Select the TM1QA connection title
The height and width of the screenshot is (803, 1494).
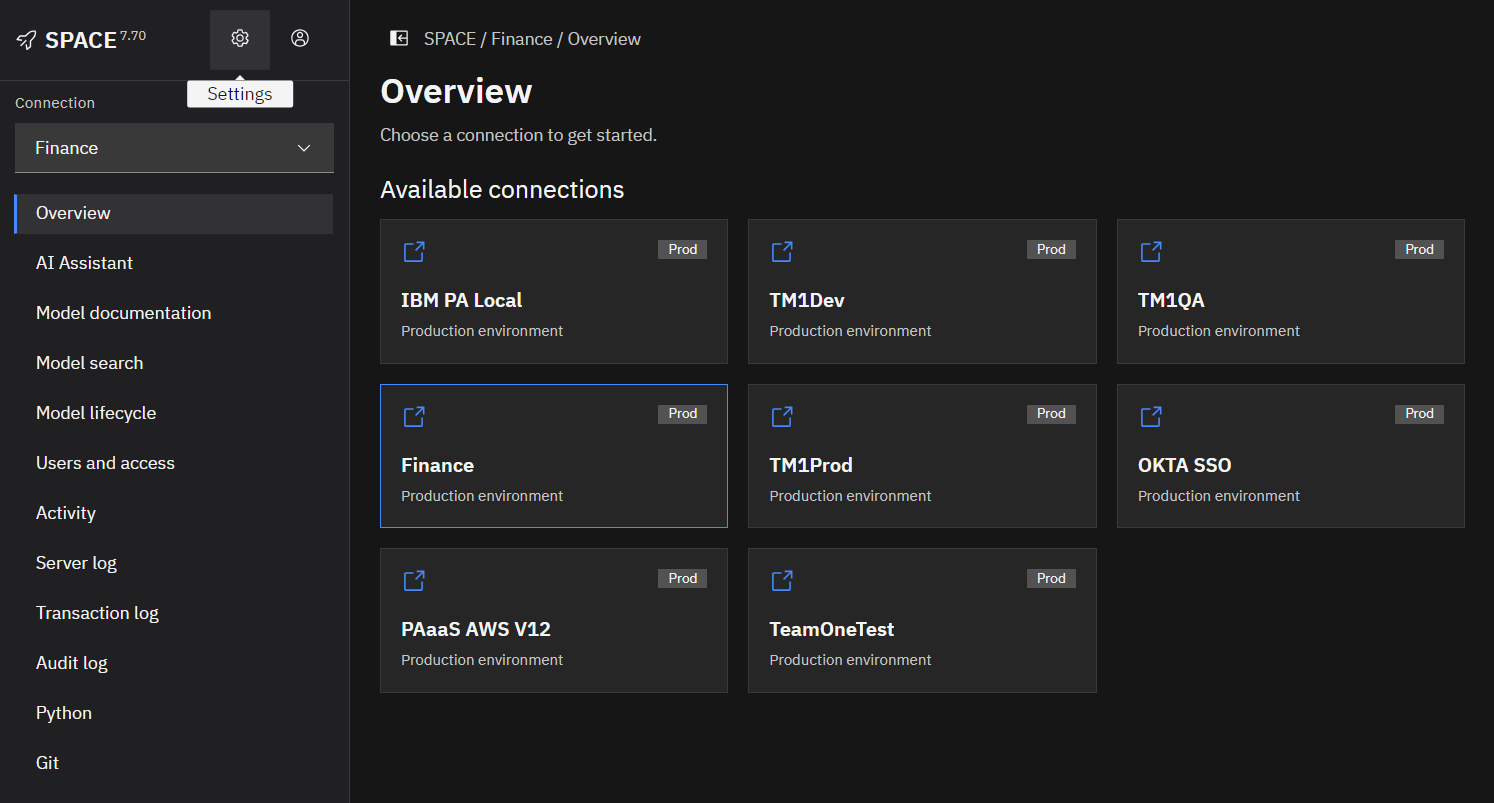pos(1171,300)
